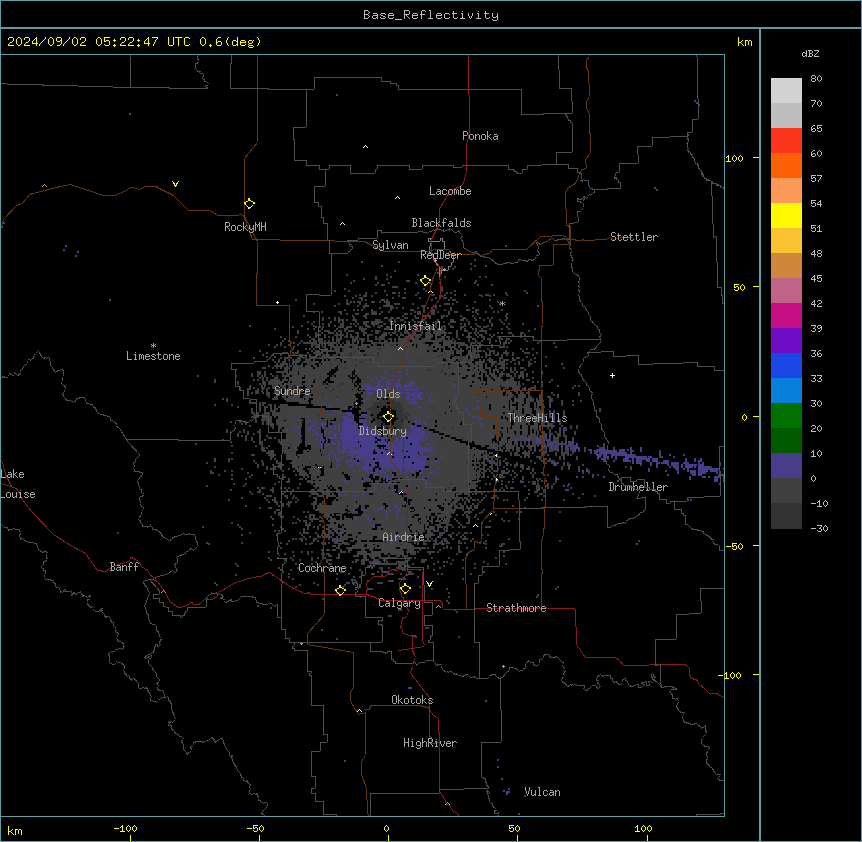
Task: Click the Okotoks label
Action: coord(412,700)
